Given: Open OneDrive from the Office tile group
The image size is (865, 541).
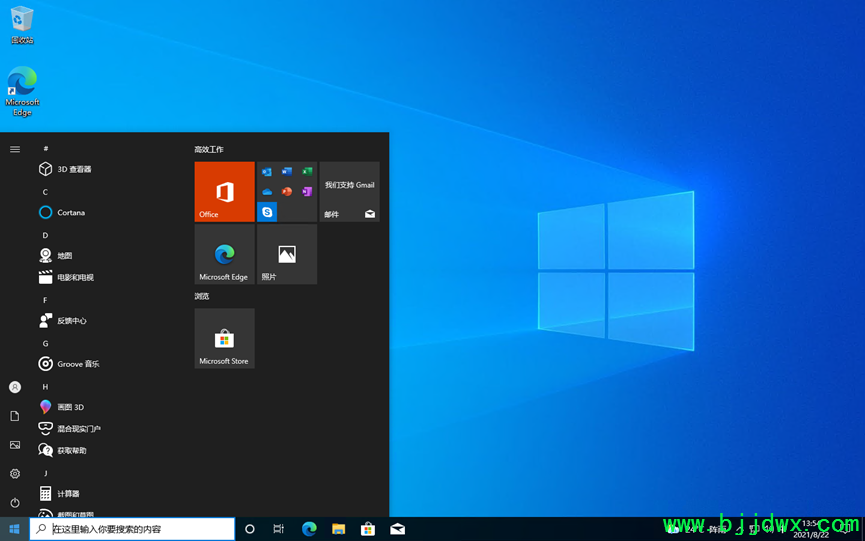Looking at the screenshot, I should click(x=267, y=192).
